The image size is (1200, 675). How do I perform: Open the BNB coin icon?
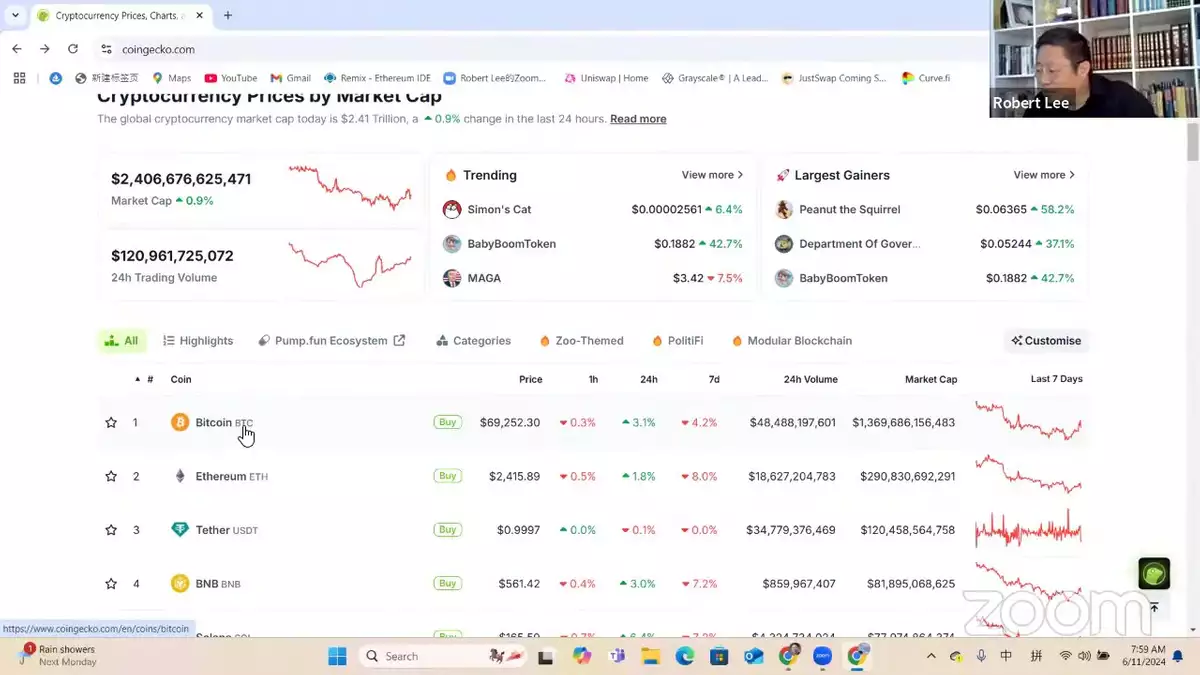pyautogui.click(x=180, y=584)
